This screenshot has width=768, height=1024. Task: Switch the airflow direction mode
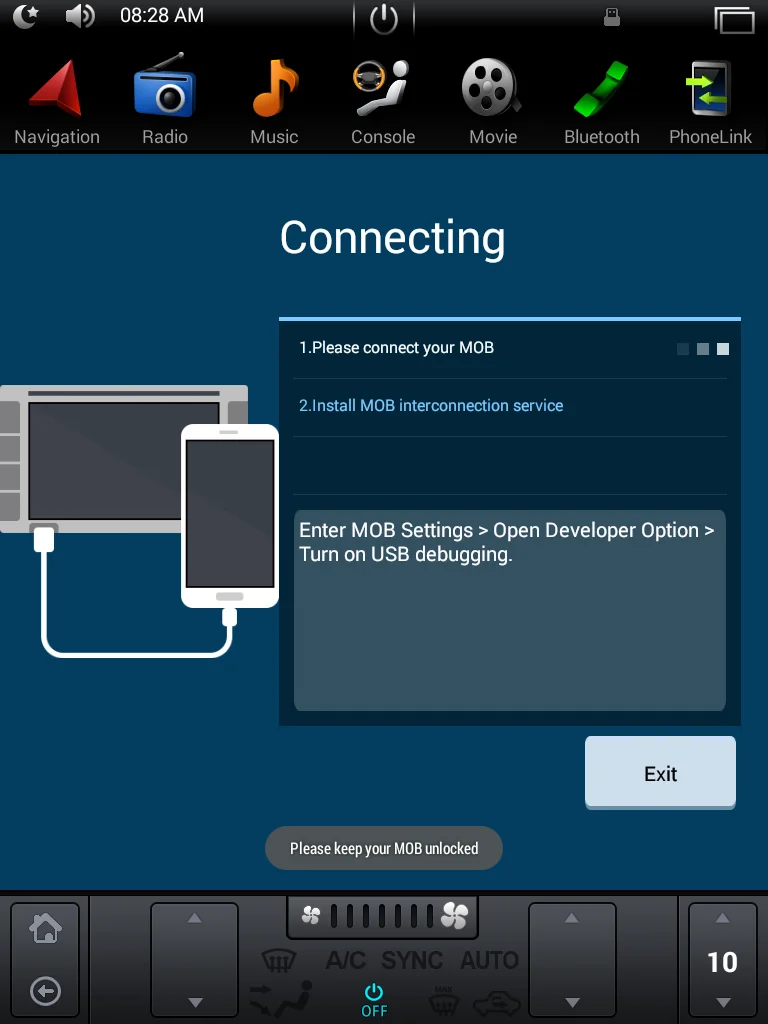pyautogui.click(x=281, y=999)
